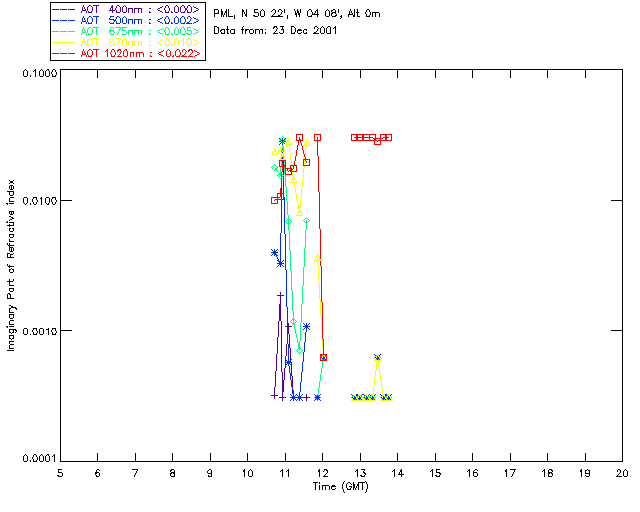640x512 pixels.
Task: Click the topmost blue asterisk marker near 11 hours
Action: [x=282, y=141]
